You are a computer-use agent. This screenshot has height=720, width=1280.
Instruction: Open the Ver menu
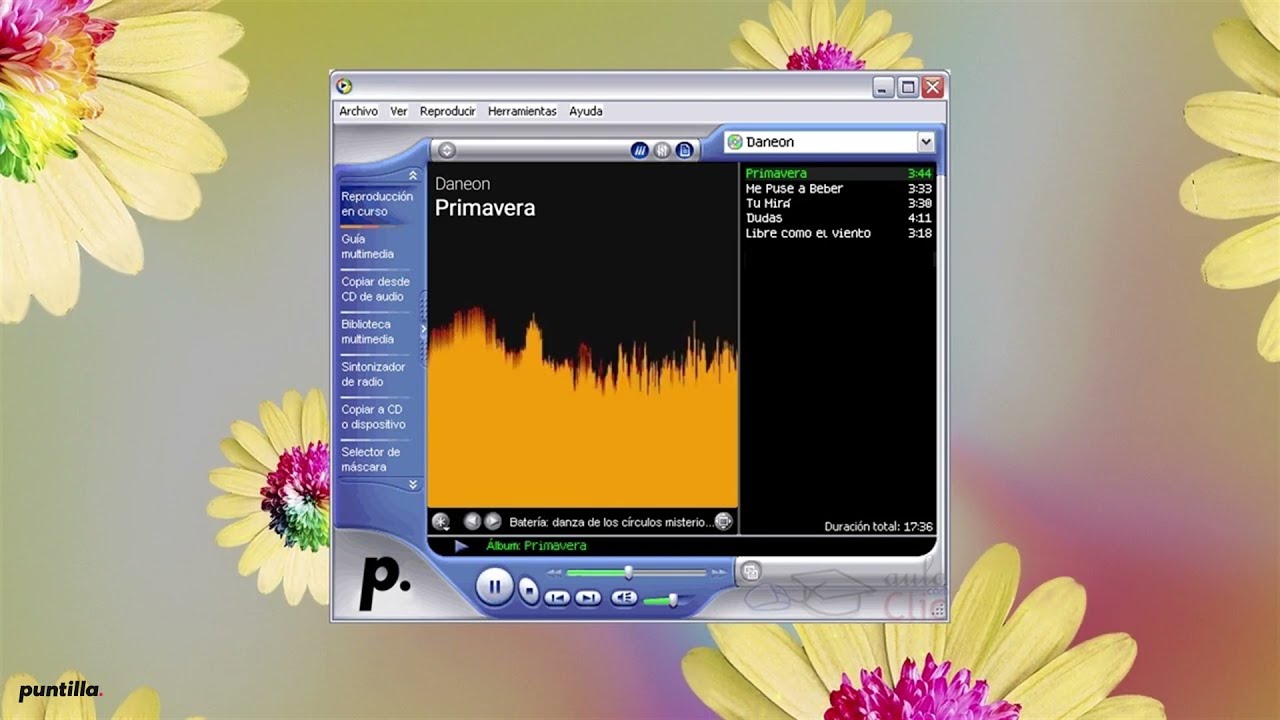click(399, 111)
